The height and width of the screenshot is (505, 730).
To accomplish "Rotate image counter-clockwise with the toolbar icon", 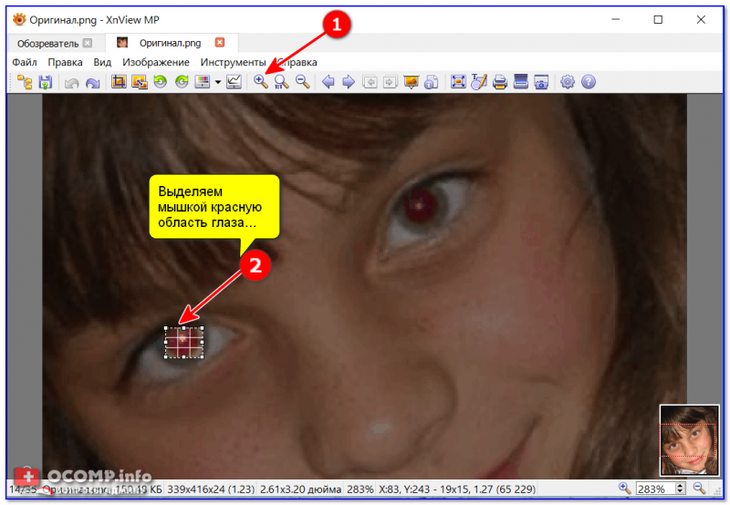I will [160, 82].
